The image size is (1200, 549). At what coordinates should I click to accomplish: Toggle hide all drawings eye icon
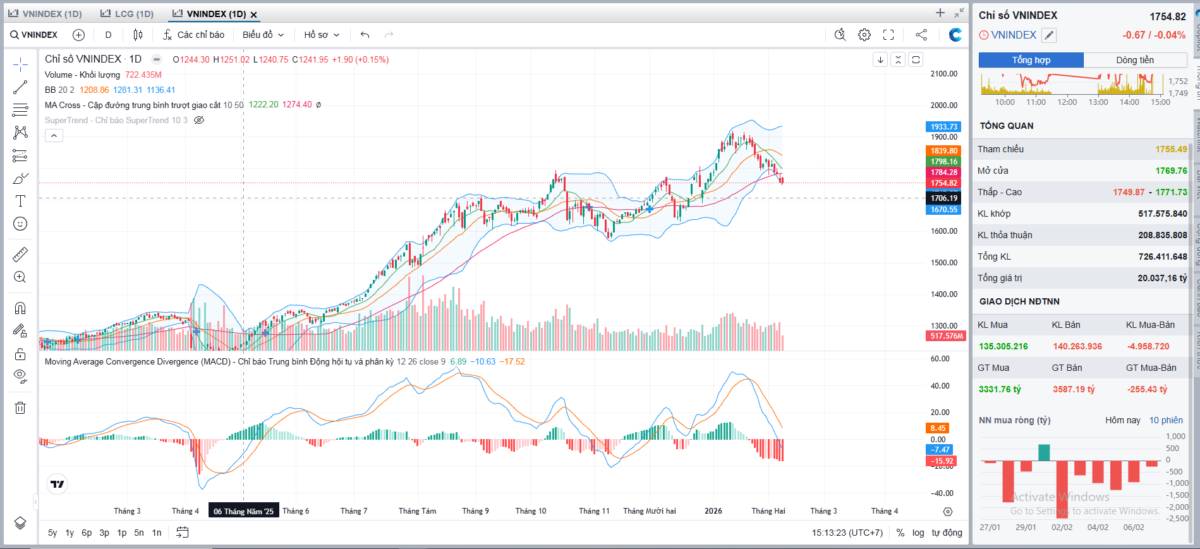(x=20, y=376)
